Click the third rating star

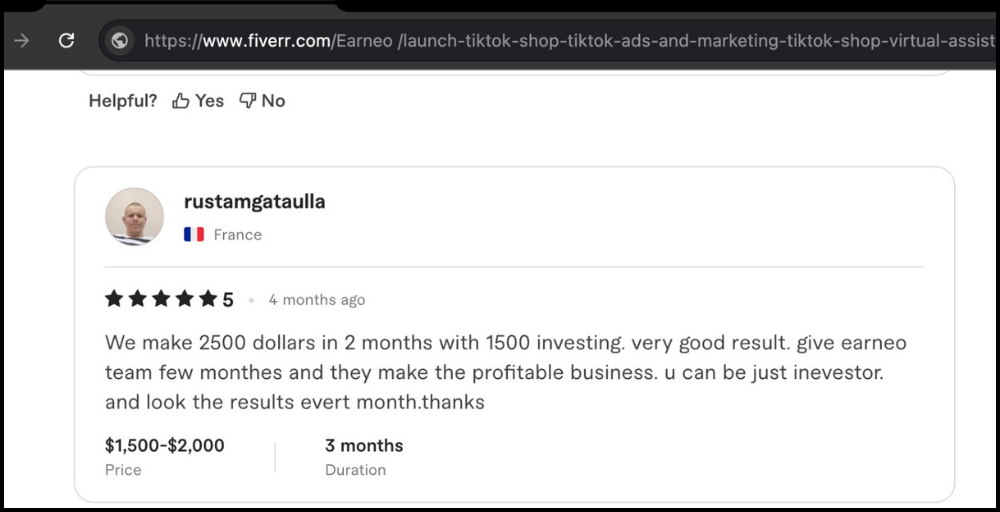tap(161, 299)
